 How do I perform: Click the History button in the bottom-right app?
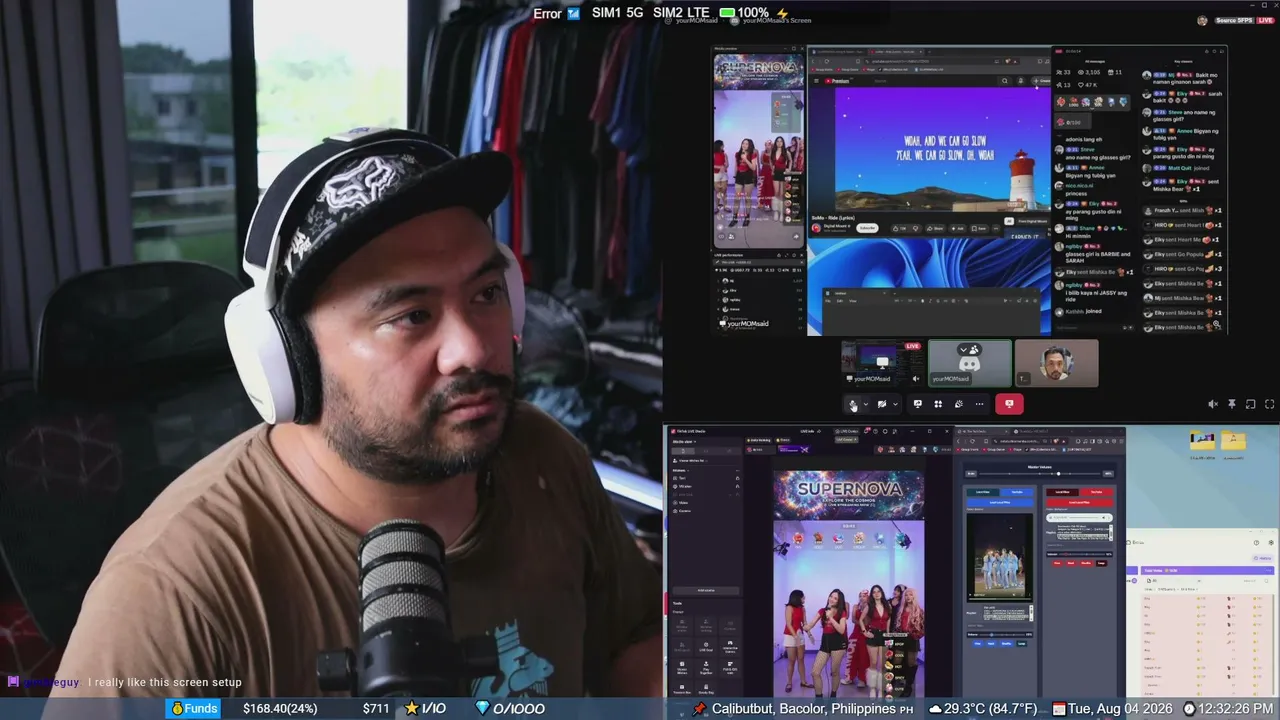(1263, 558)
